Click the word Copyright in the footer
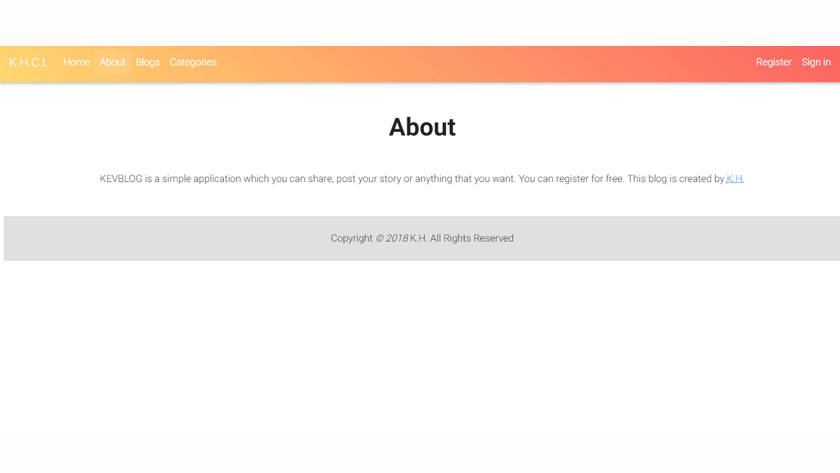The height and width of the screenshot is (473, 840). (351, 238)
